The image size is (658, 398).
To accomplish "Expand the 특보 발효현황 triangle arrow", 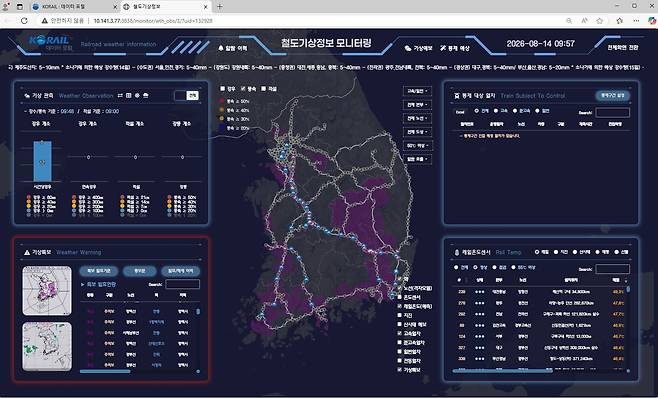I will [82, 285].
